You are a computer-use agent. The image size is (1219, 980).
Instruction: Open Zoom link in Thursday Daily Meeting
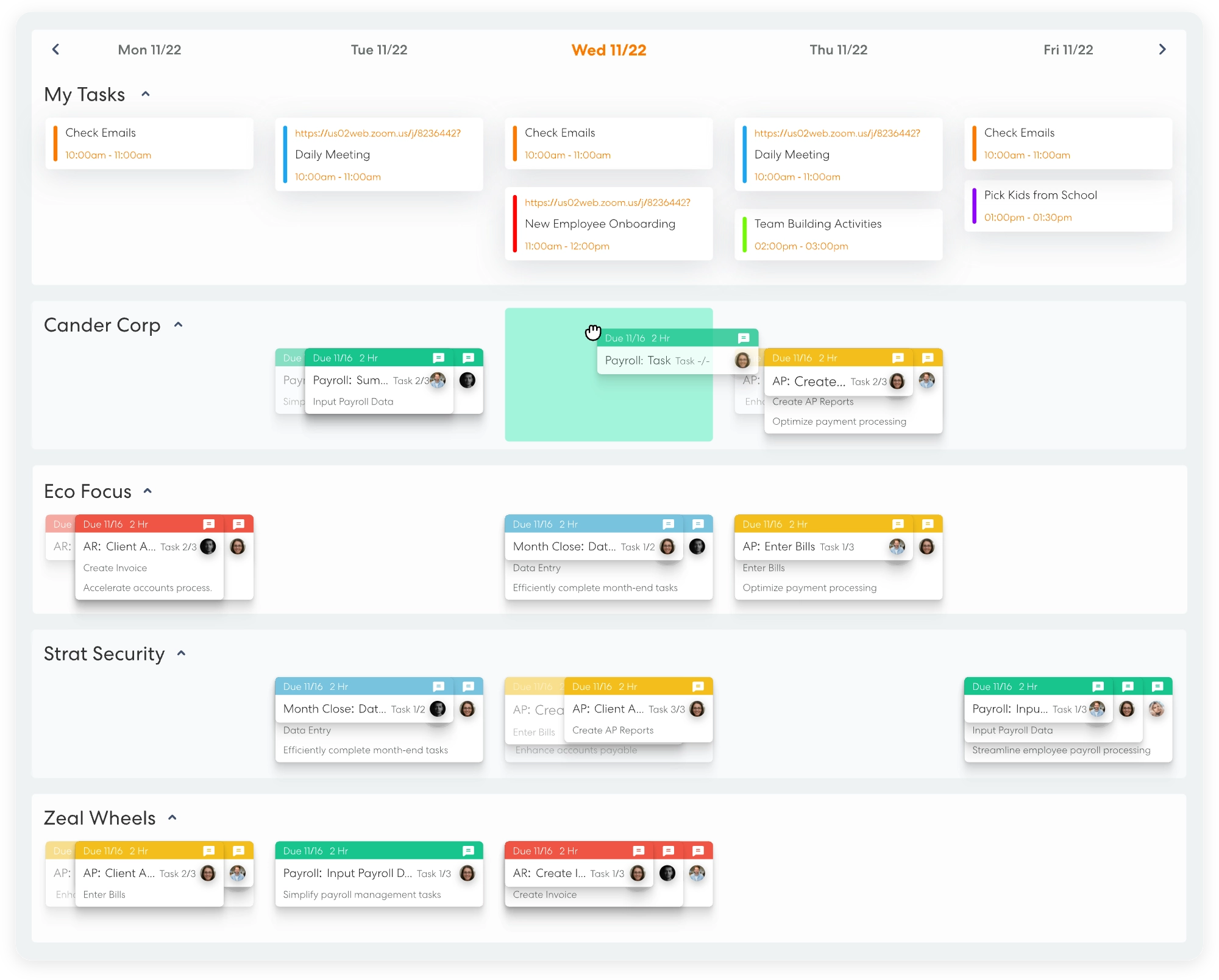tap(837, 133)
